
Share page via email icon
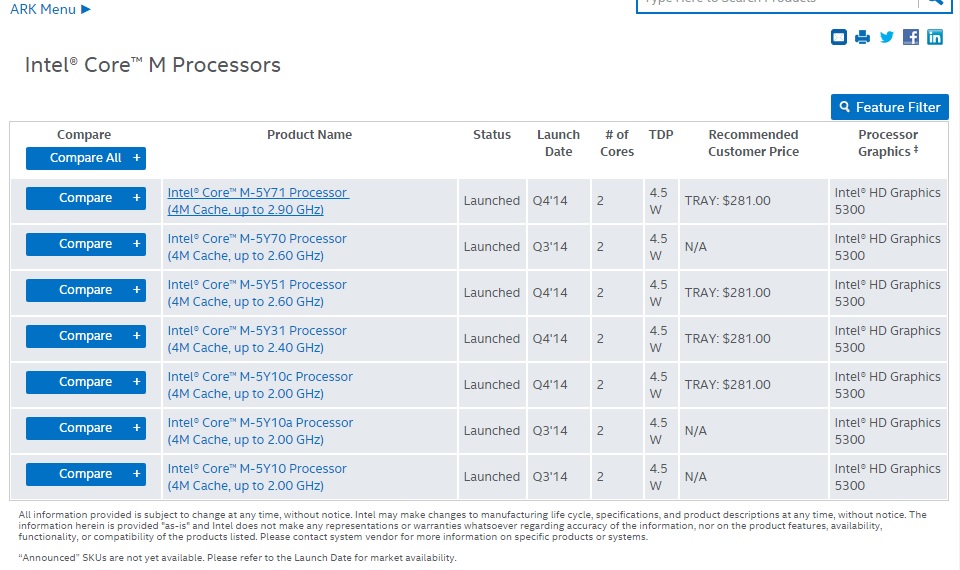coord(838,37)
